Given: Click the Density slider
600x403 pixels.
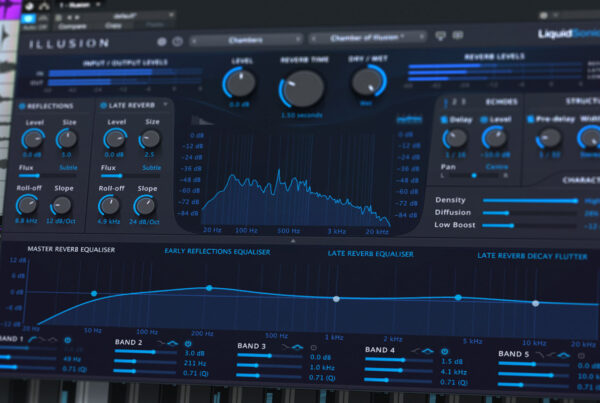Looking at the screenshot, I should click(530, 201).
